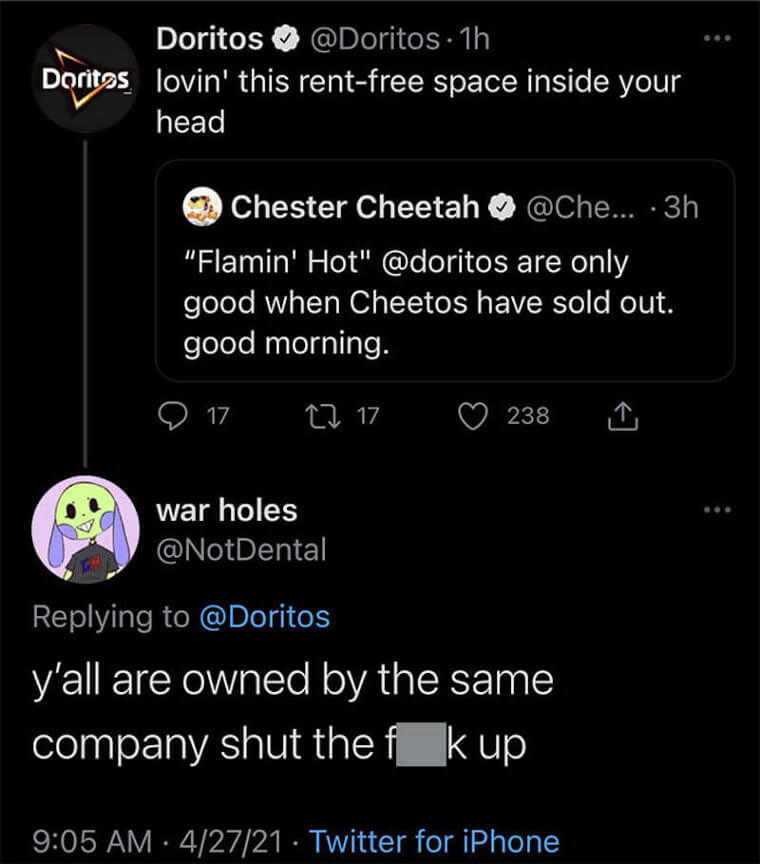760x864 pixels.
Task: Open more options on war holes reply
Action: (x=717, y=510)
